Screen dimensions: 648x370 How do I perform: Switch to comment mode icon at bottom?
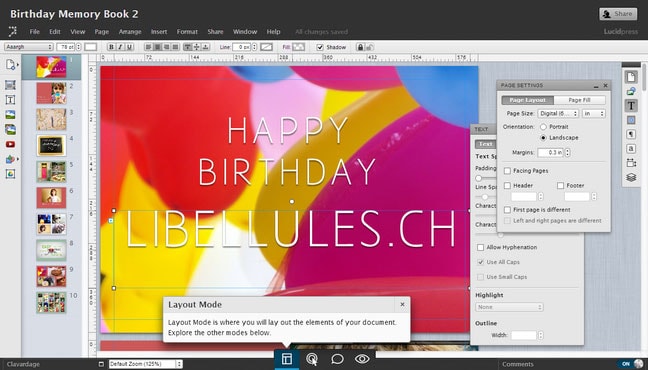(x=337, y=359)
